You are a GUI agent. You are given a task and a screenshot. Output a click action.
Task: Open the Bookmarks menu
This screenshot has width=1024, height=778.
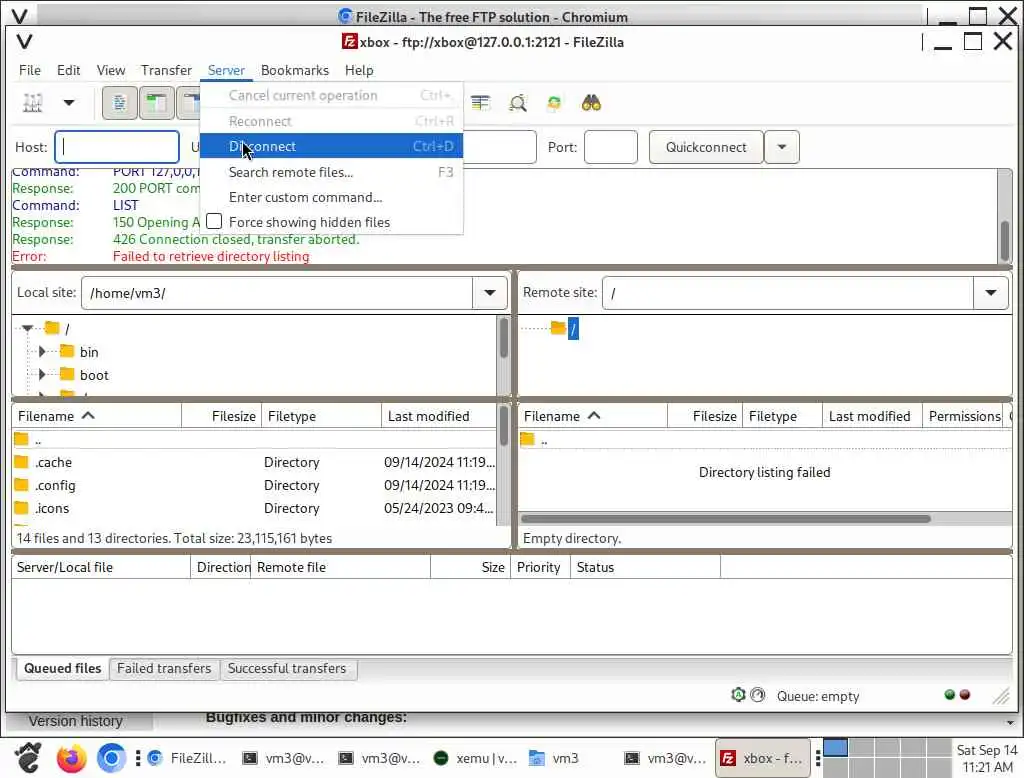[x=295, y=70]
